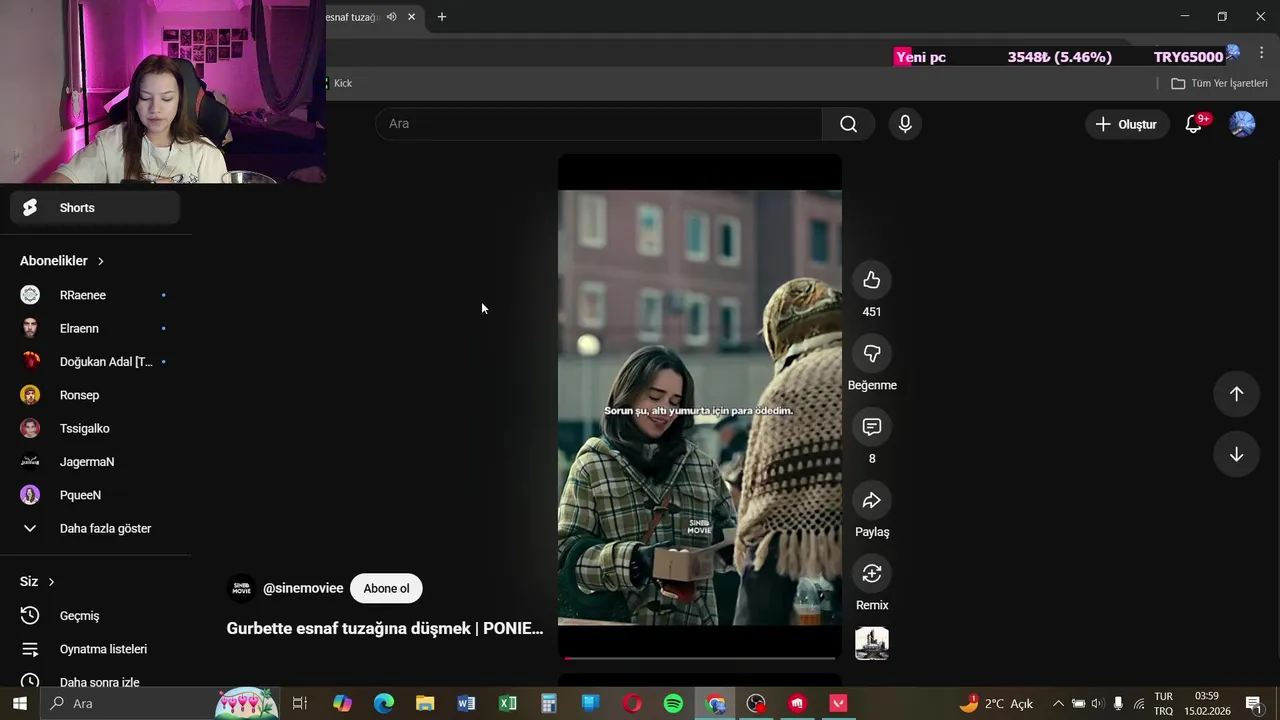Open the sinemoviee channel avatar
1280x720 pixels.
pos(241,589)
